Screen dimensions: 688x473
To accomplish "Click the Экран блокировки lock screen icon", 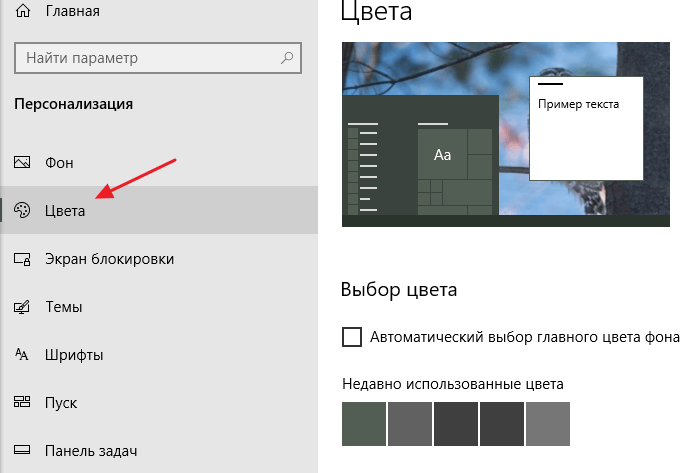I will tap(22, 259).
